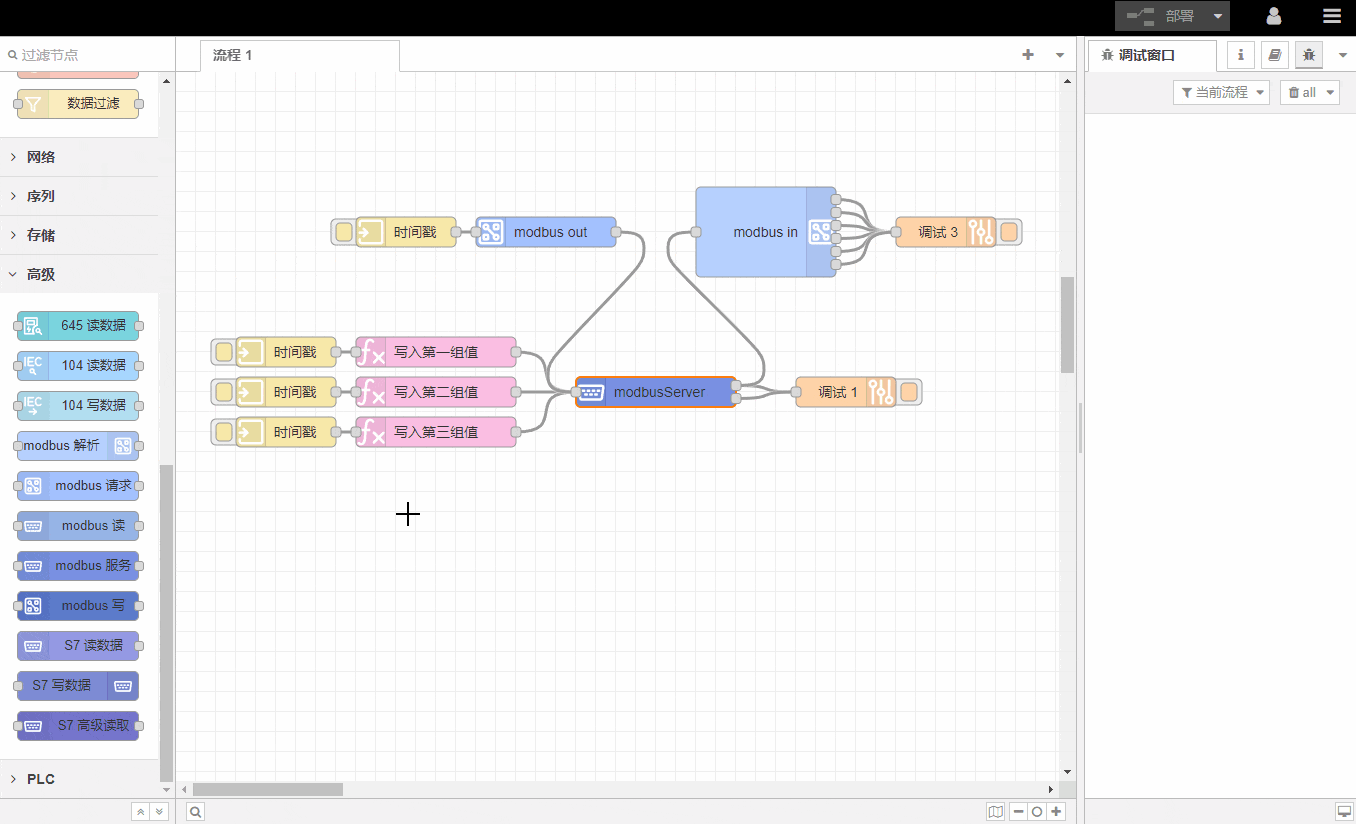Open the deploy options dropdown arrow

coord(1217,16)
